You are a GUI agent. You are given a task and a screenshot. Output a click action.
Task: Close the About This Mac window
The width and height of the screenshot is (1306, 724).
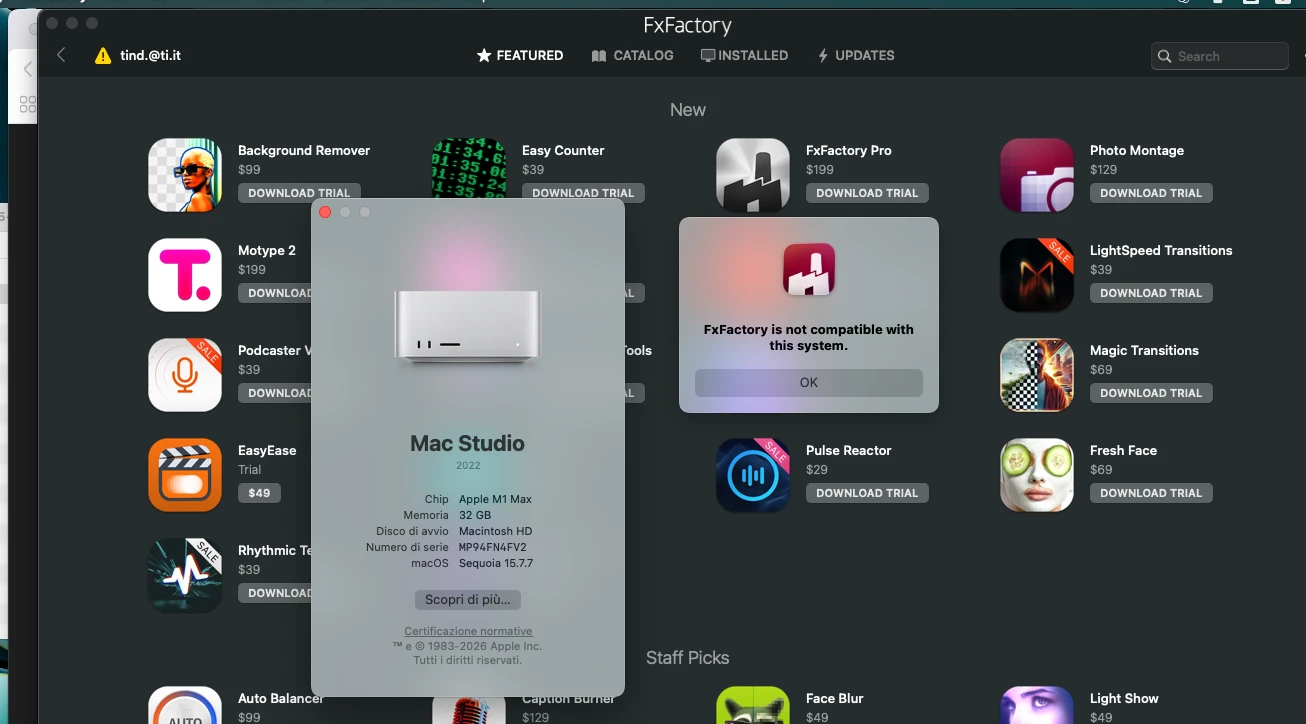pyautogui.click(x=325, y=212)
